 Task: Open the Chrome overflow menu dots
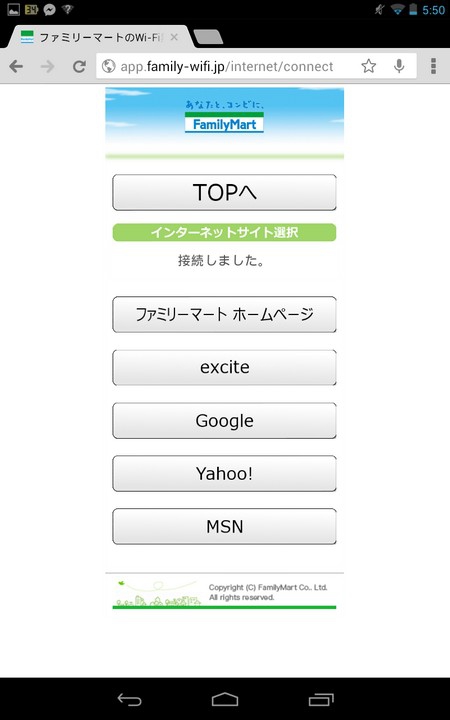pyautogui.click(x=433, y=67)
